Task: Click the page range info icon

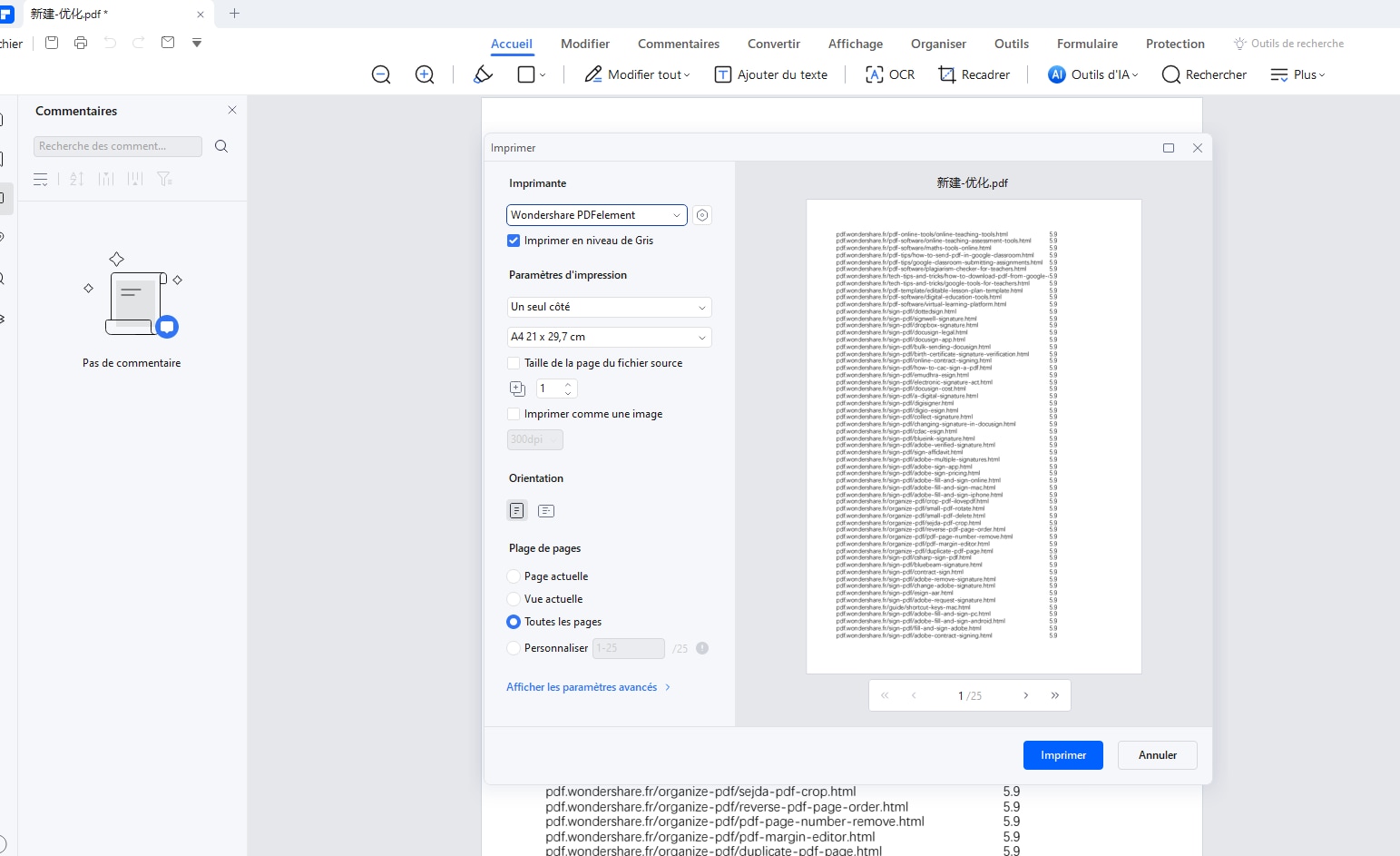Action: [702, 648]
